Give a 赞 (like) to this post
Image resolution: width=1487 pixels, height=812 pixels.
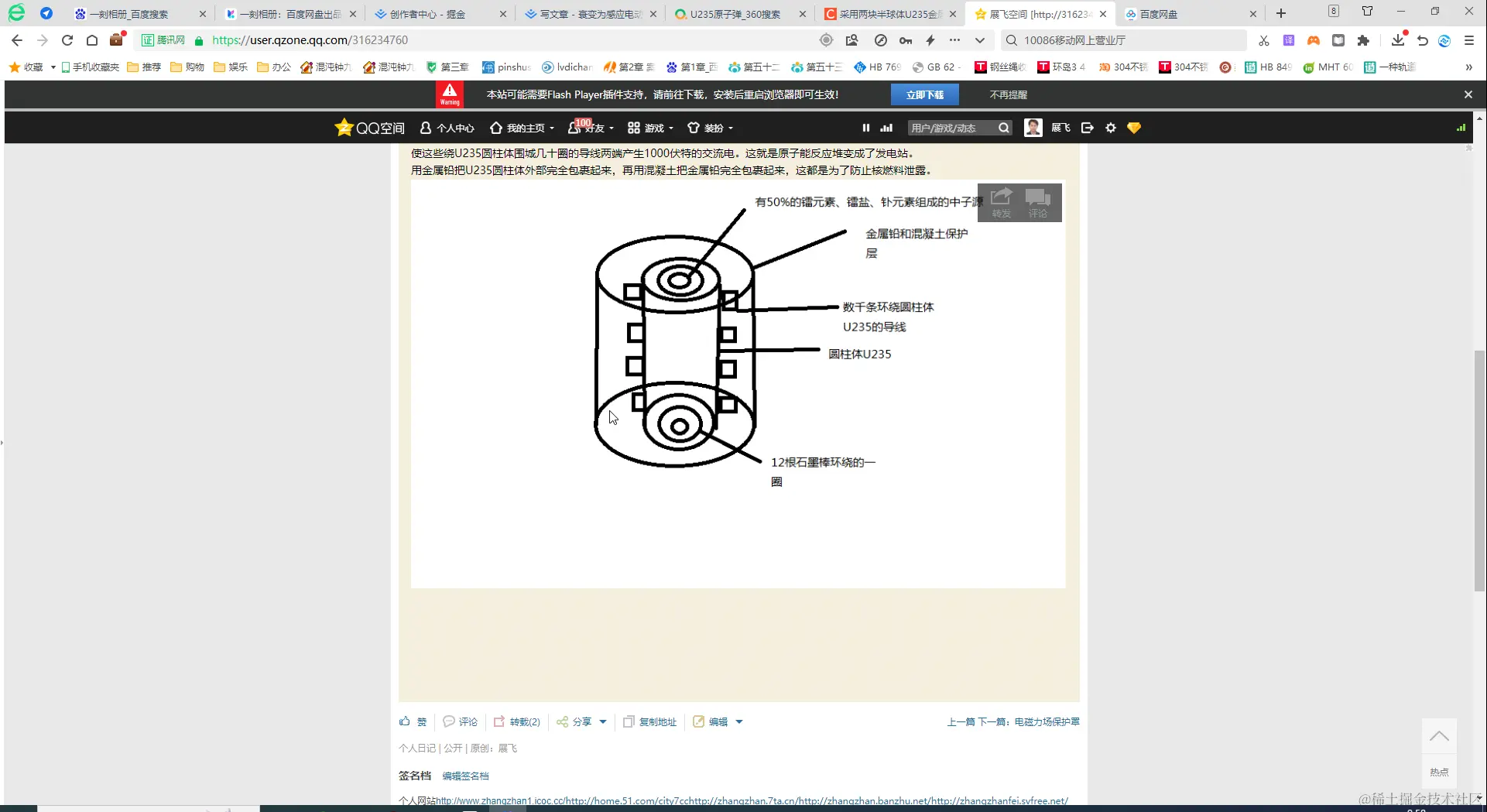point(413,721)
